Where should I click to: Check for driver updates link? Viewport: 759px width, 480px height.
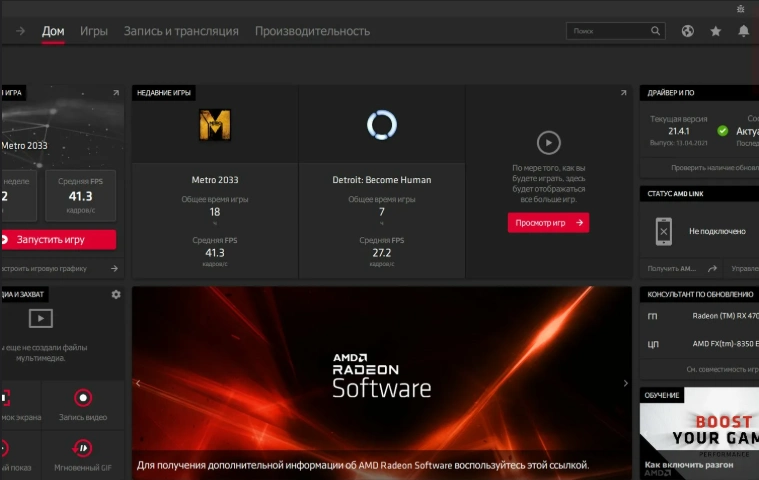point(714,167)
